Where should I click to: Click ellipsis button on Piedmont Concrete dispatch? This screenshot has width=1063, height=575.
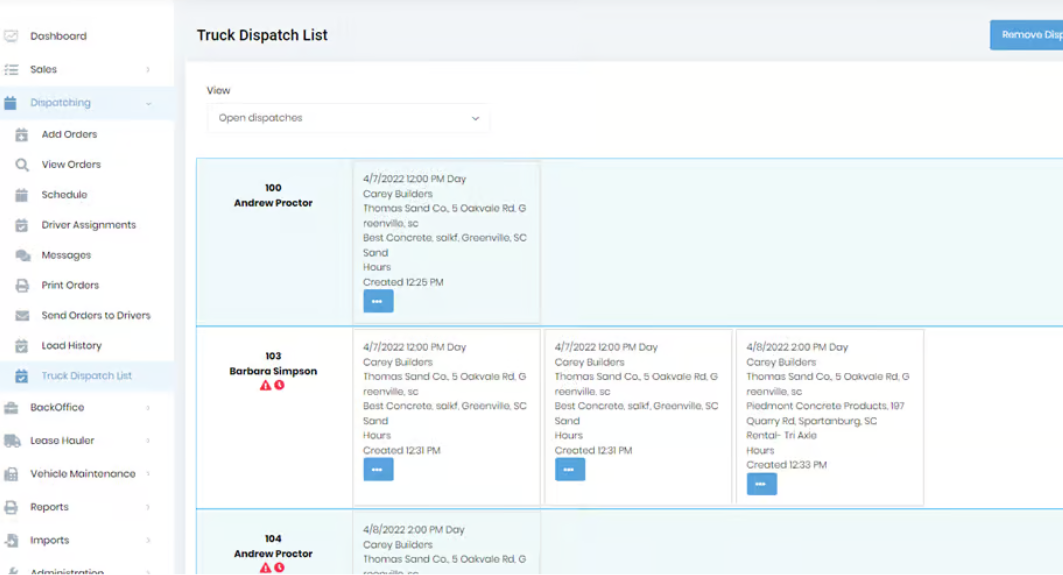[x=761, y=484]
